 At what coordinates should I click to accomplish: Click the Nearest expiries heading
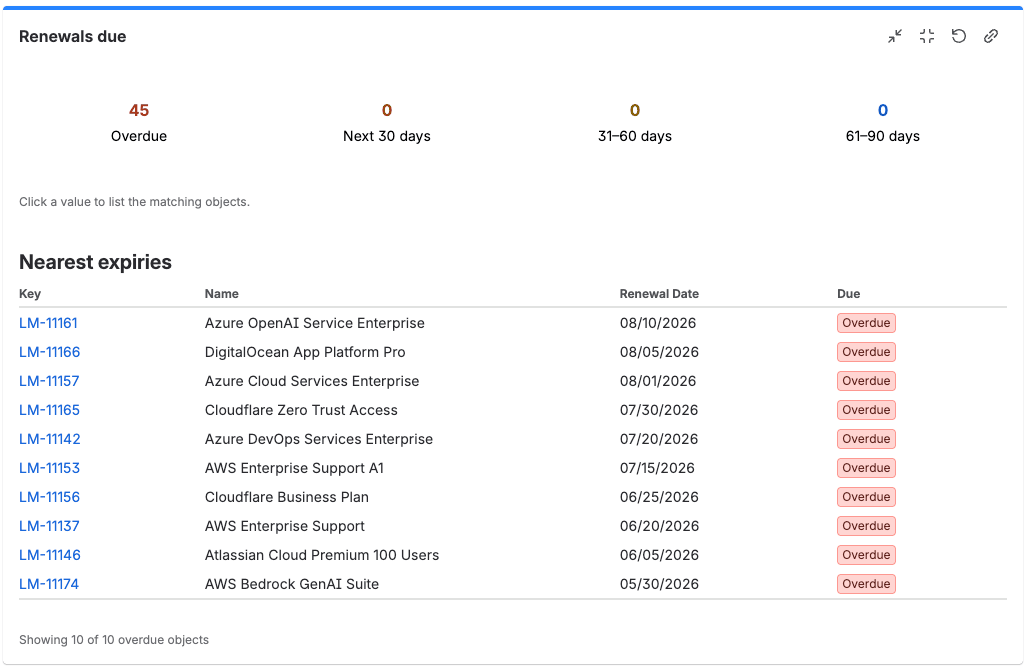(96, 262)
